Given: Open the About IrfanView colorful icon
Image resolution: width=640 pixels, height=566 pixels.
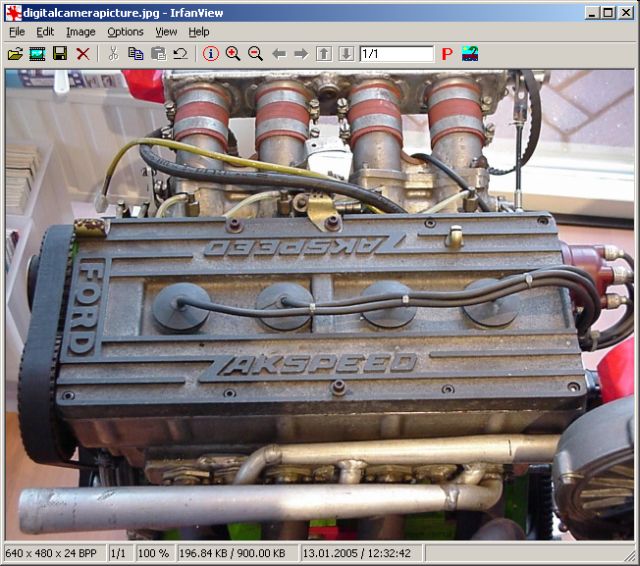Looking at the screenshot, I should (x=470, y=54).
